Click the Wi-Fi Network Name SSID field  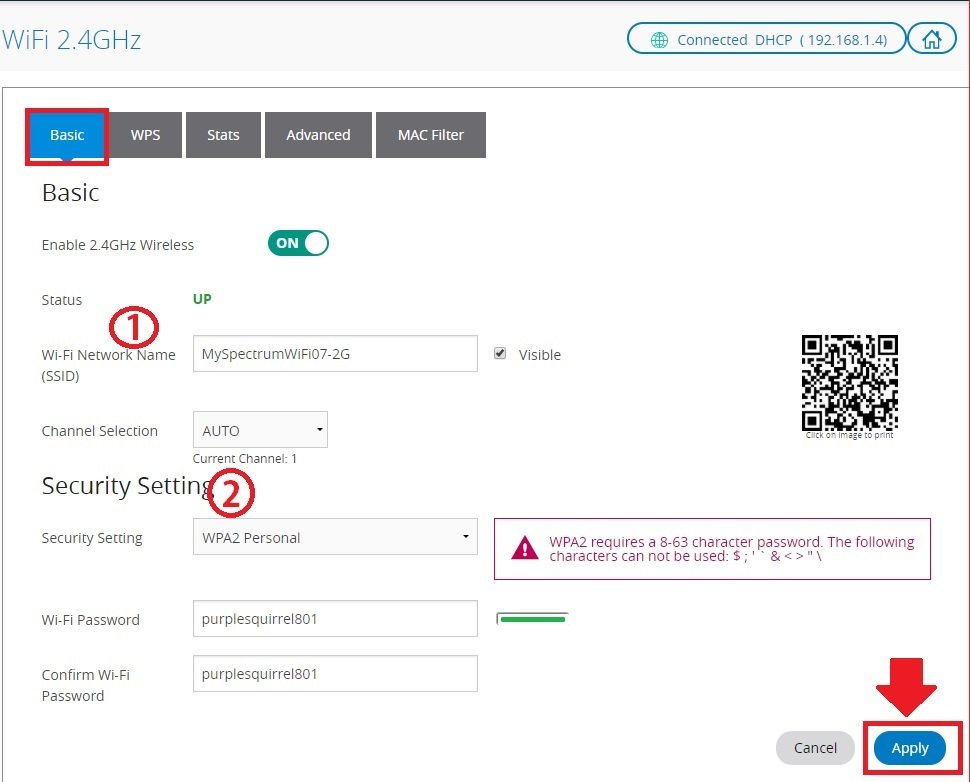point(334,354)
